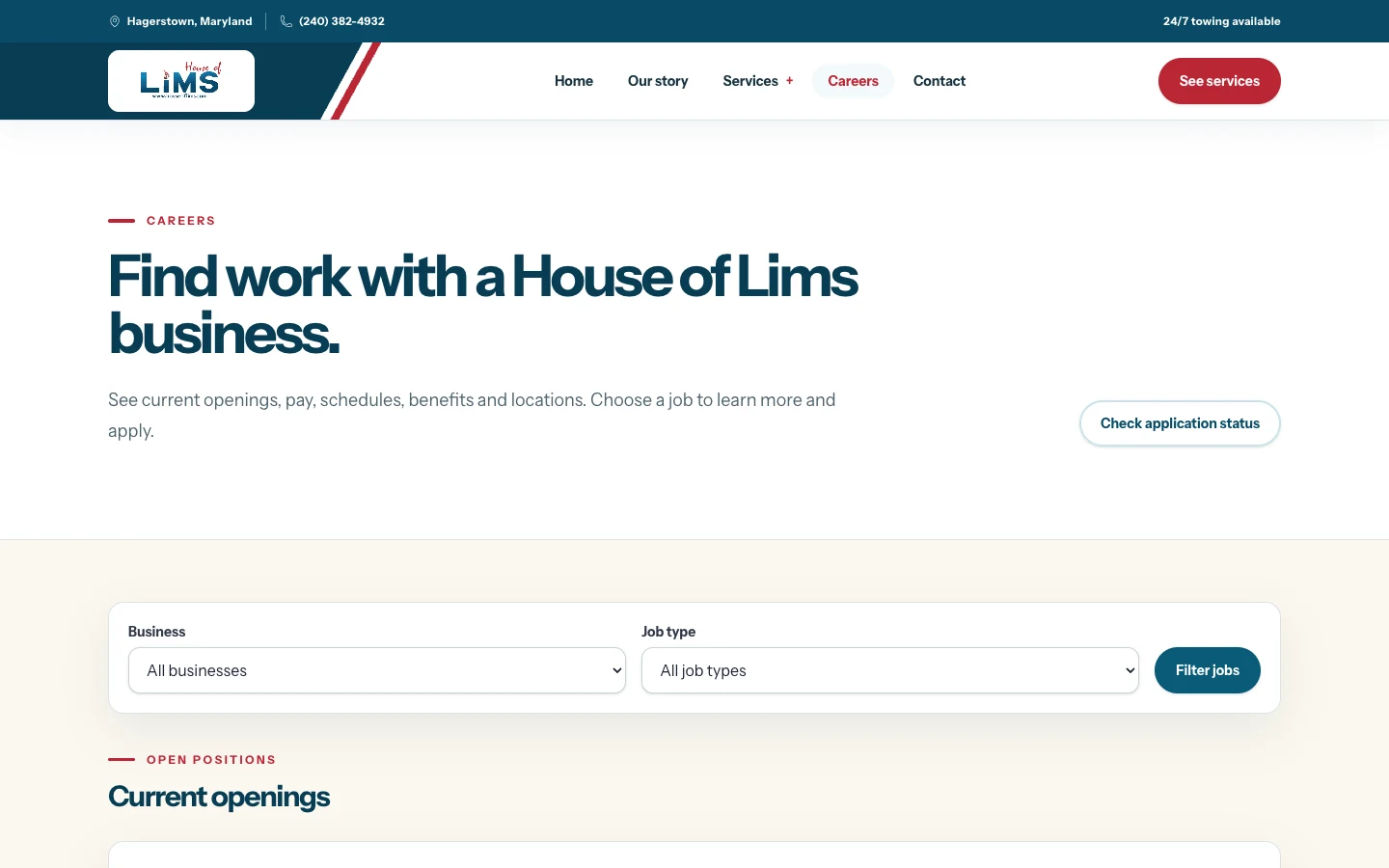Go to the Home page
Image resolution: width=1389 pixels, height=868 pixels.
[x=574, y=81]
